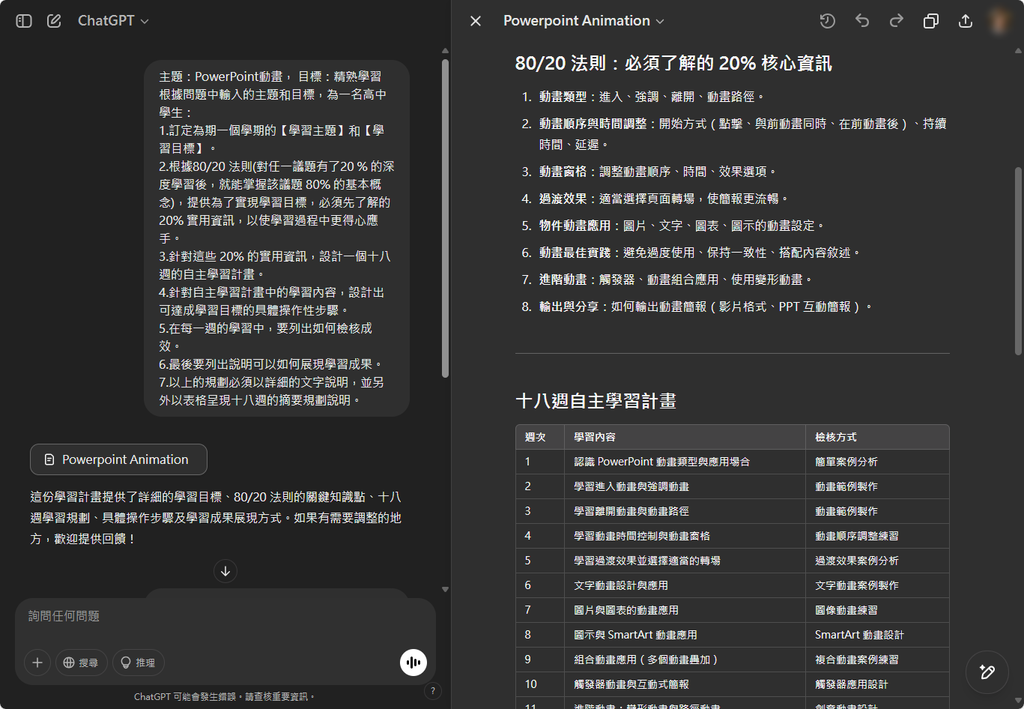Click cell 學習動畫時間控制與動畫窗格
The image size is (1024, 709).
(x=684, y=536)
